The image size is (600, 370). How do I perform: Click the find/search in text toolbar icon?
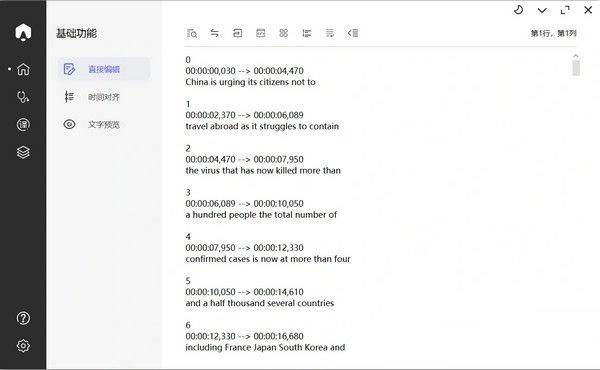[192, 33]
